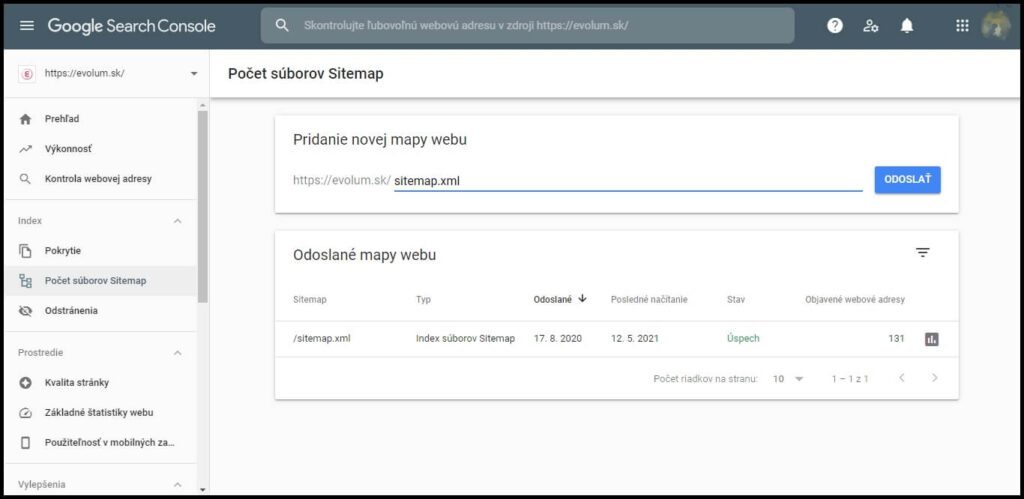Open the hamburger main menu

(x=27, y=25)
